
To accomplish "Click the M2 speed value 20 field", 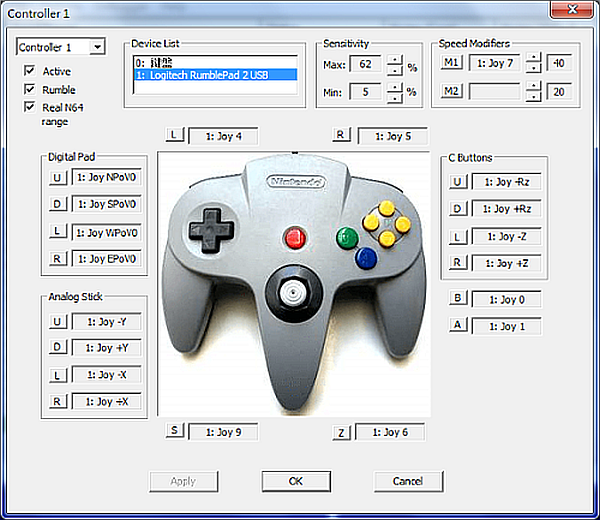I will tap(559, 92).
